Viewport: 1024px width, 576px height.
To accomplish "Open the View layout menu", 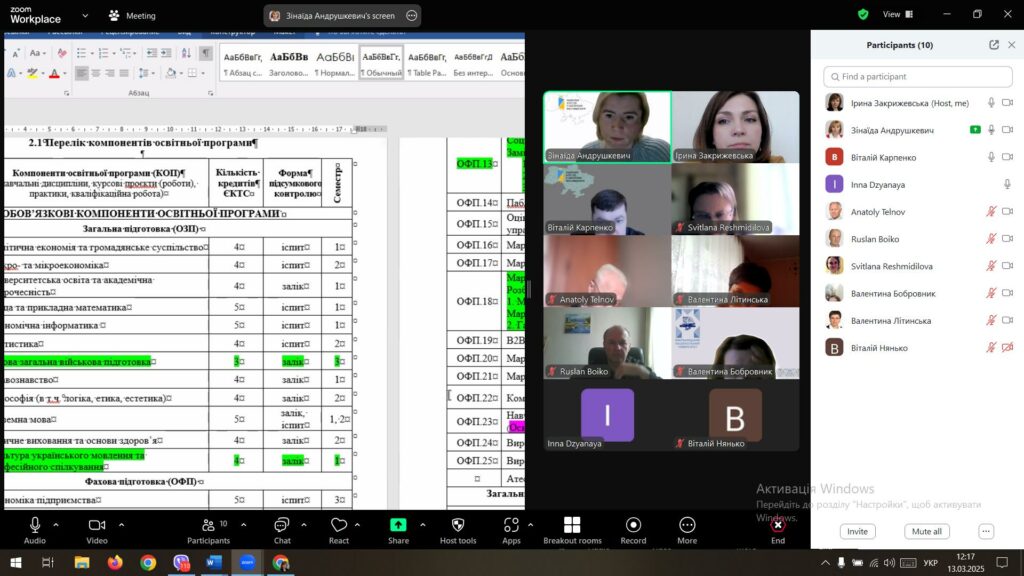I will [898, 14].
